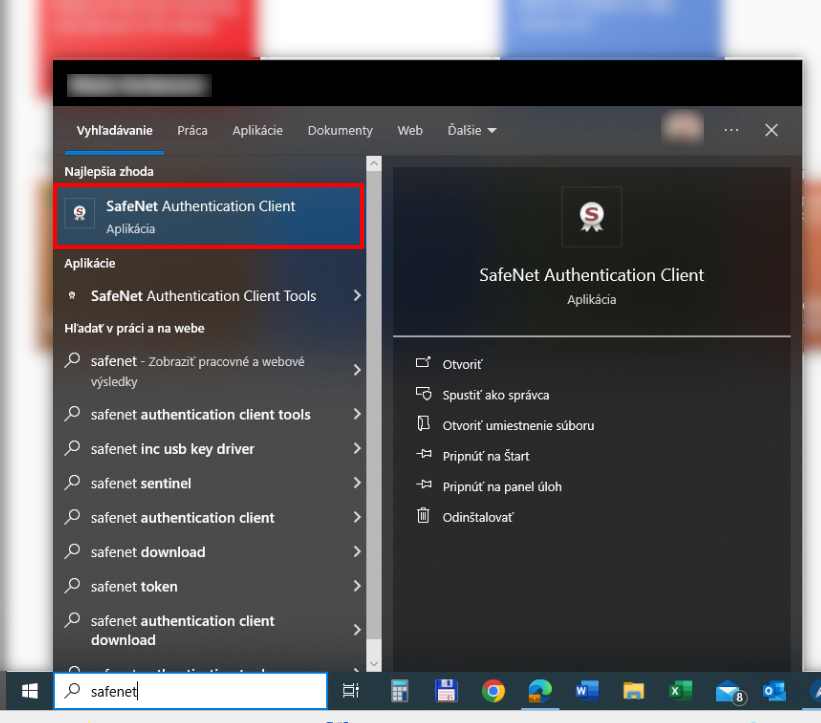Select 'safenet inc usb key driver' suggestion
This screenshot has height=723, width=821.
coord(172,449)
